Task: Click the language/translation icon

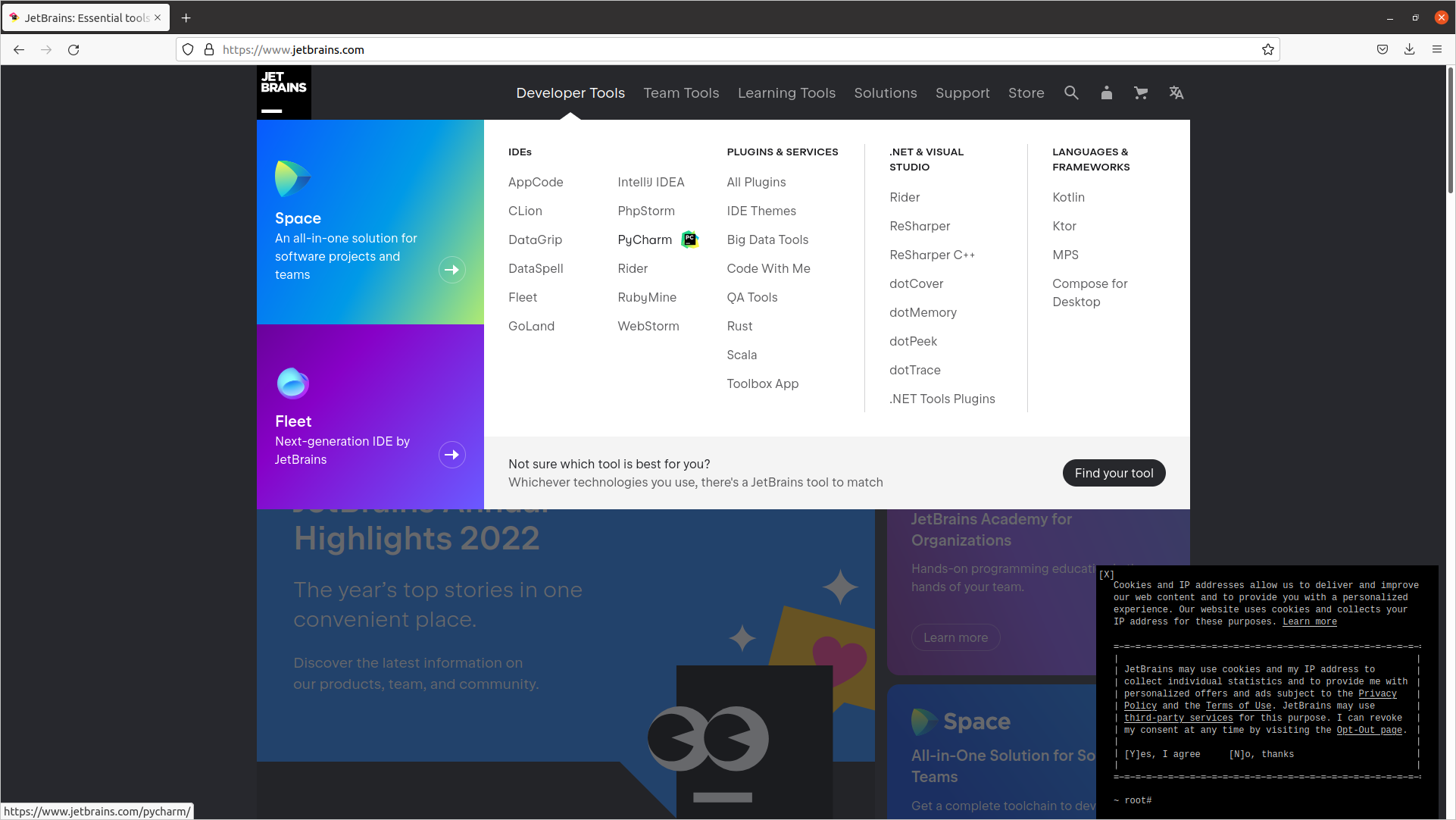Action: 1176,92
